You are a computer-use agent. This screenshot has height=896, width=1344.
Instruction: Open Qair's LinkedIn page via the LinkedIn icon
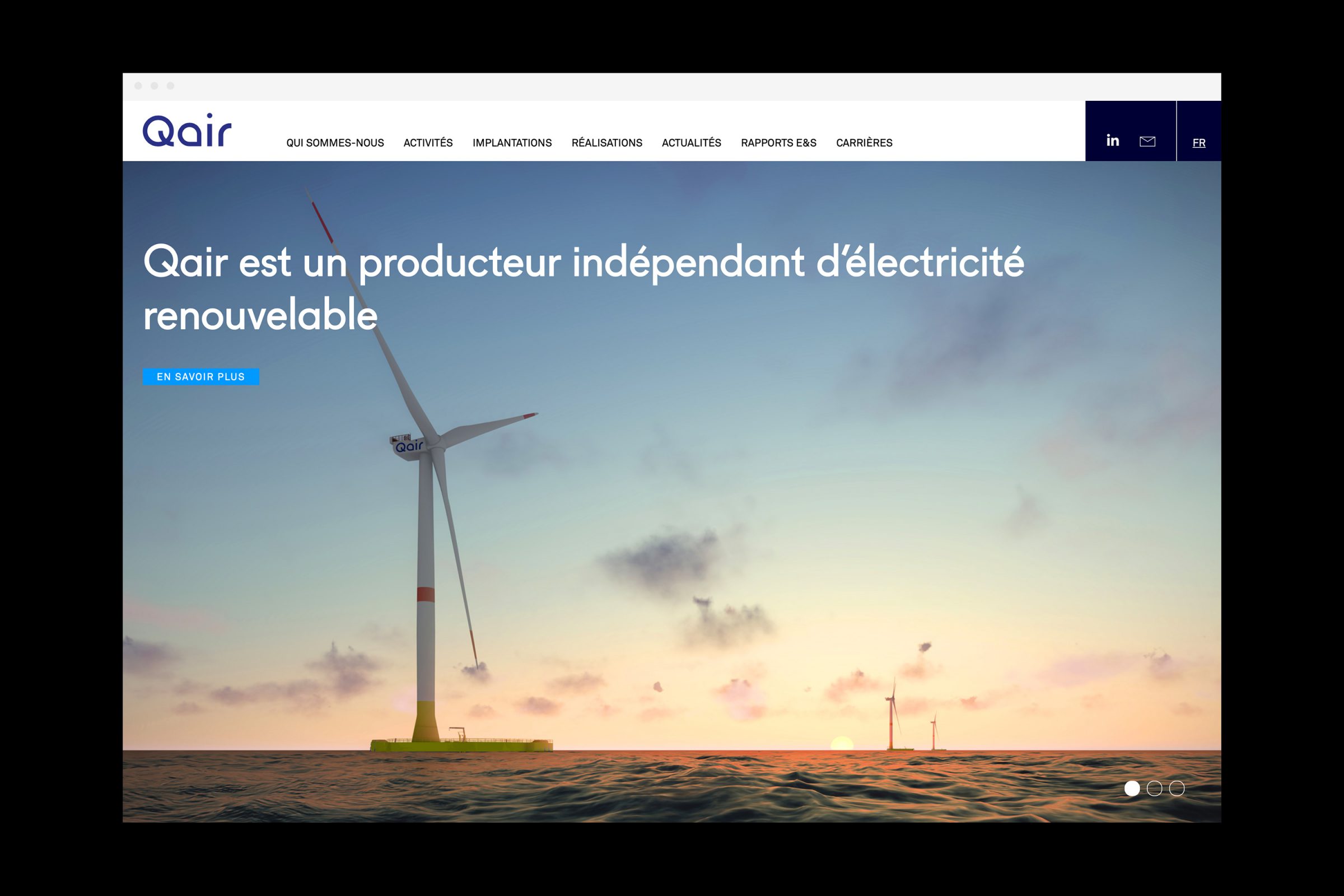[1113, 140]
